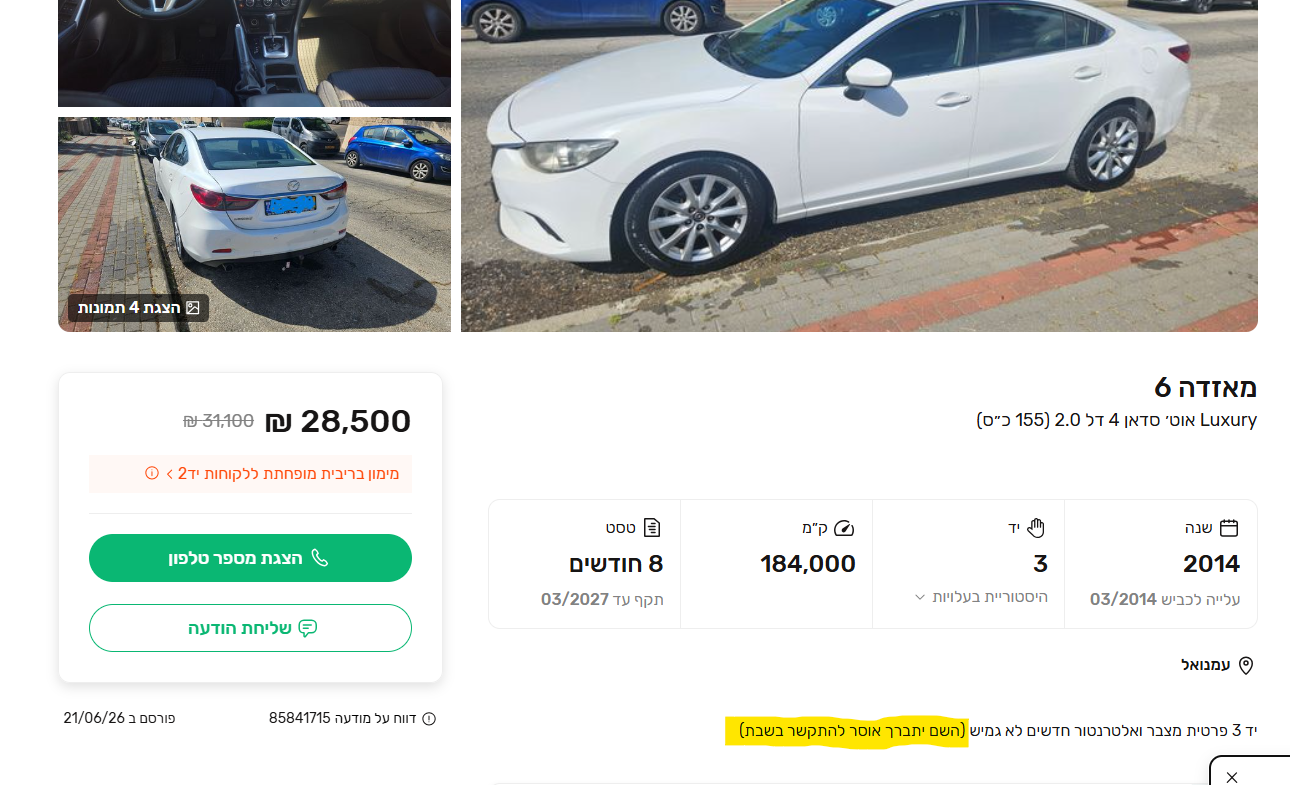1290x785 pixels.
Task: Open the rear view car thumbnail
Action: click(254, 224)
